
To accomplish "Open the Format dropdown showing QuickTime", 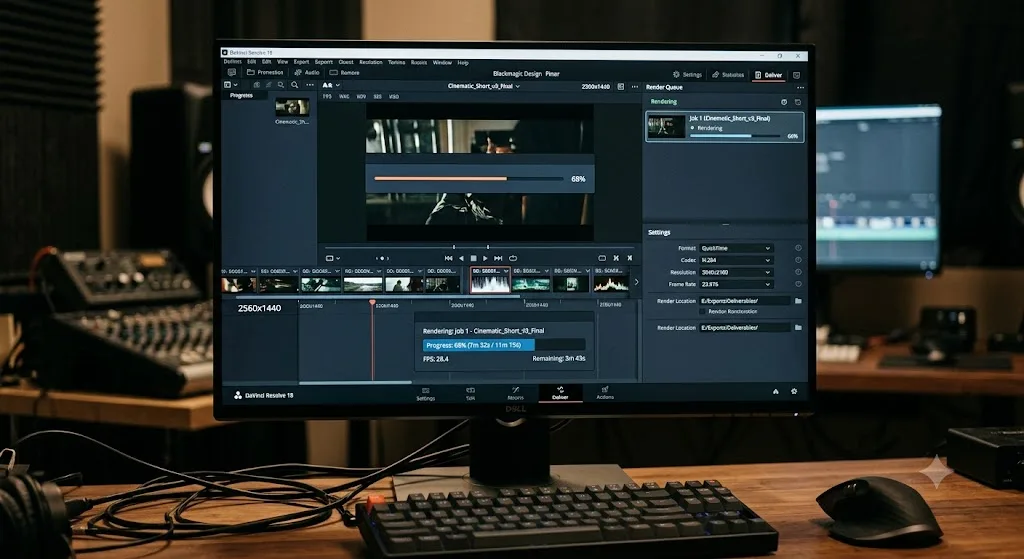I will click(736, 248).
